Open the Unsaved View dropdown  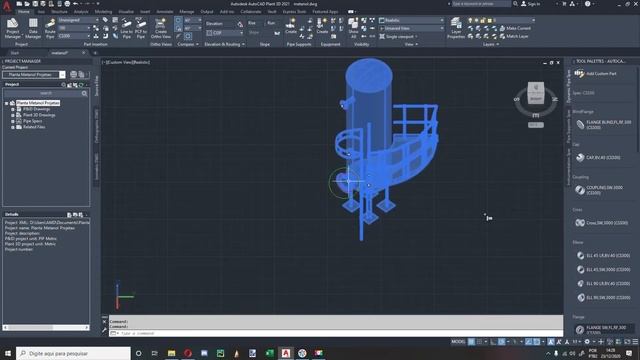[x=411, y=28]
